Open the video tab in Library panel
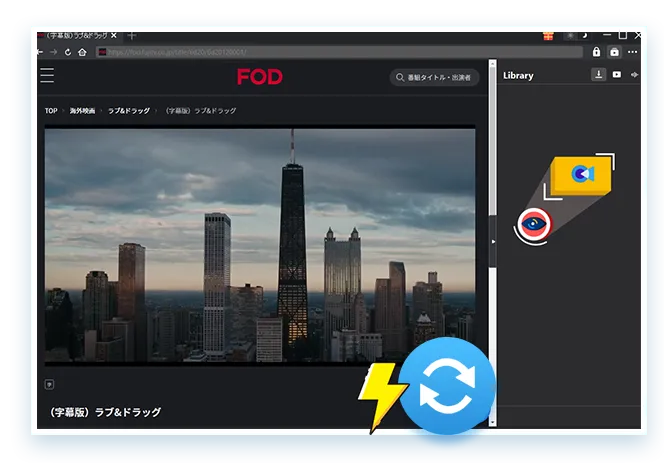The image size is (664, 463). [617, 75]
